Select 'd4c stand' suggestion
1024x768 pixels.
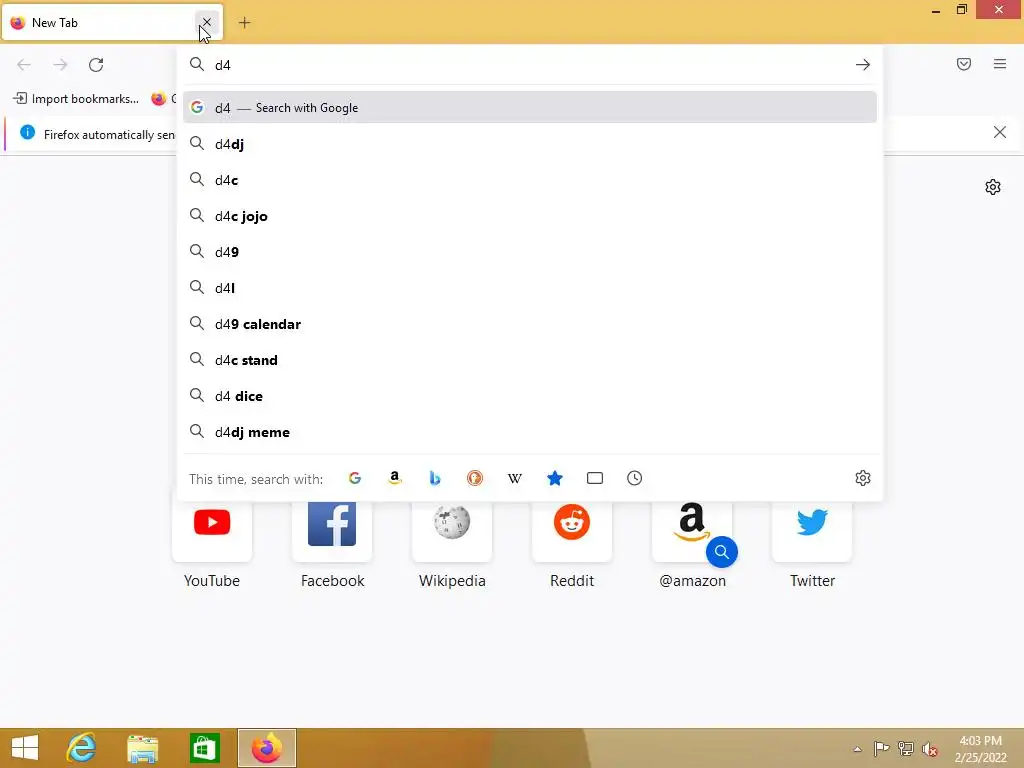click(x=530, y=360)
